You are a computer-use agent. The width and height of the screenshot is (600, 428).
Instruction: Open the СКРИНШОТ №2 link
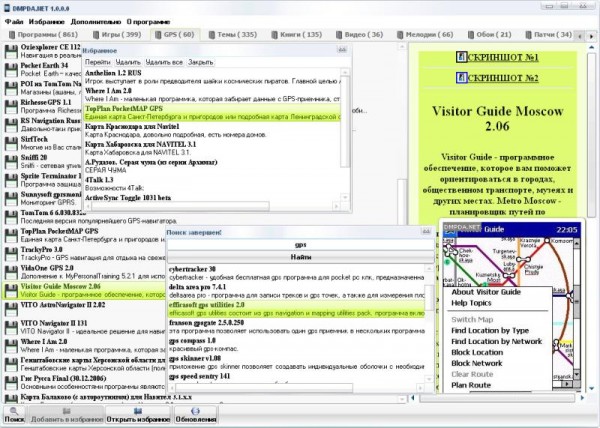pyautogui.click(x=503, y=78)
